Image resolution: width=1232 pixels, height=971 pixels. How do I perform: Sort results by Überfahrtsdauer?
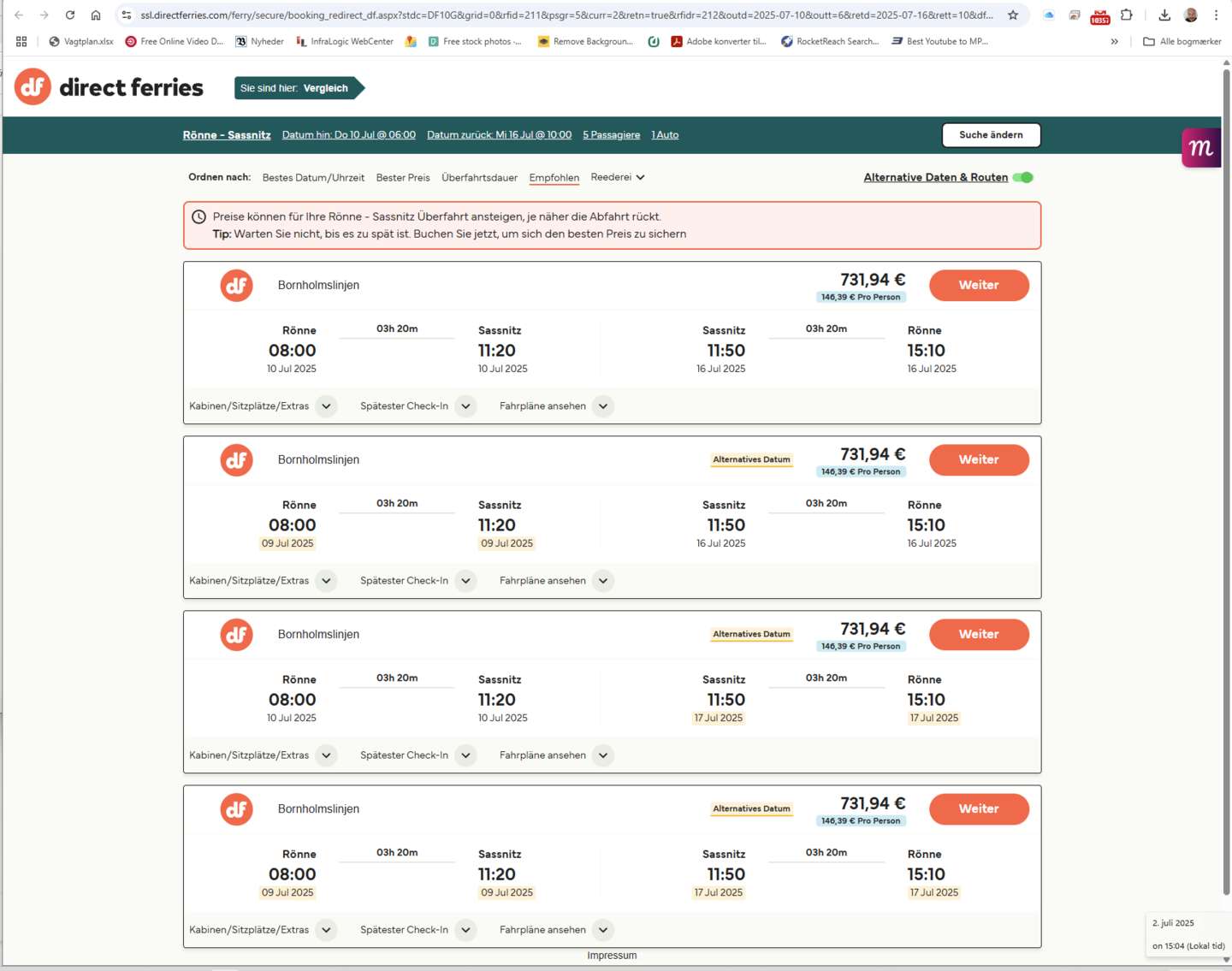(479, 178)
